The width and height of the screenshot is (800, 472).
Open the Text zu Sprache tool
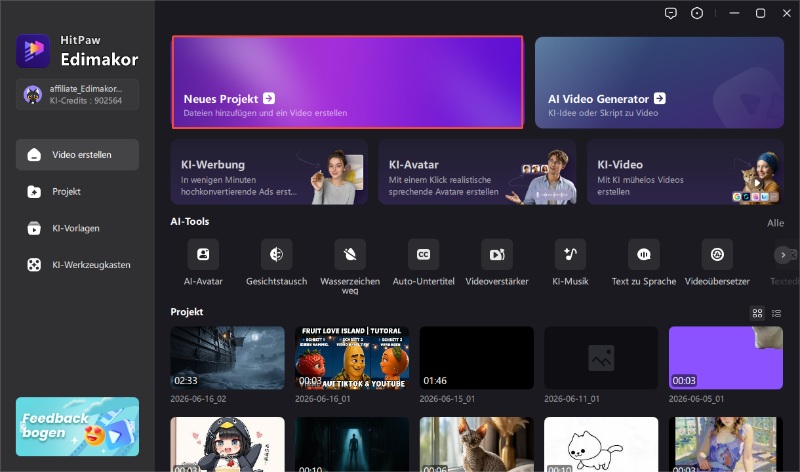click(644, 254)
